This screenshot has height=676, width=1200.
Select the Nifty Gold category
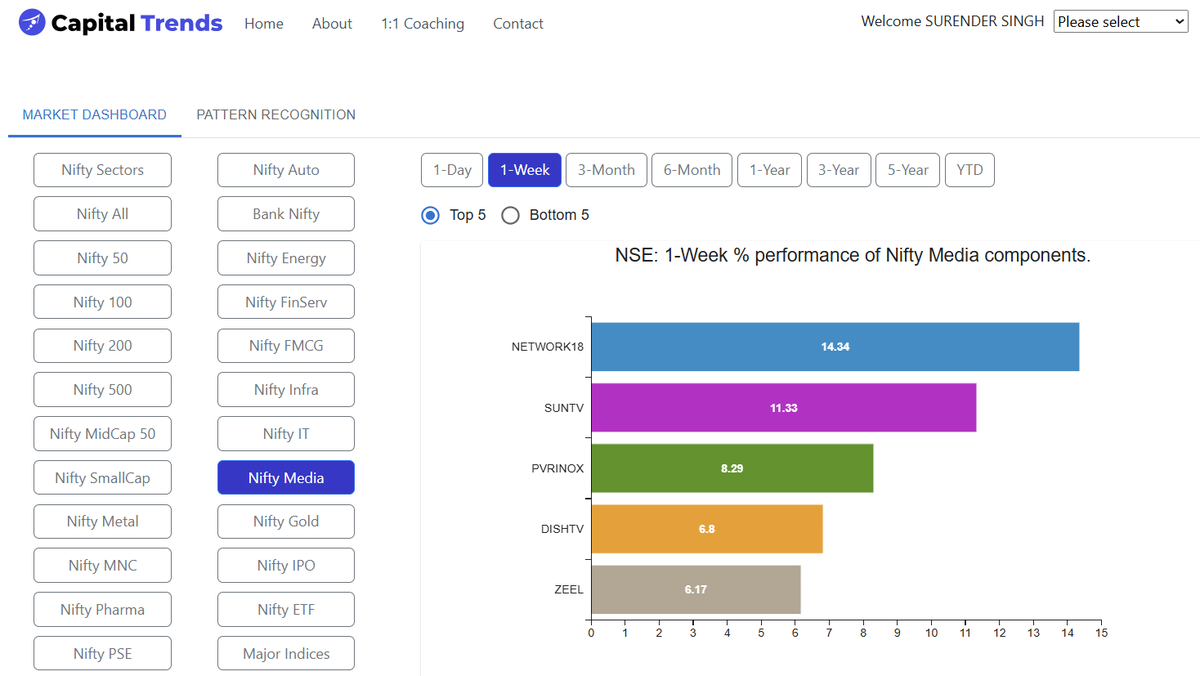(x=285, y=521)
